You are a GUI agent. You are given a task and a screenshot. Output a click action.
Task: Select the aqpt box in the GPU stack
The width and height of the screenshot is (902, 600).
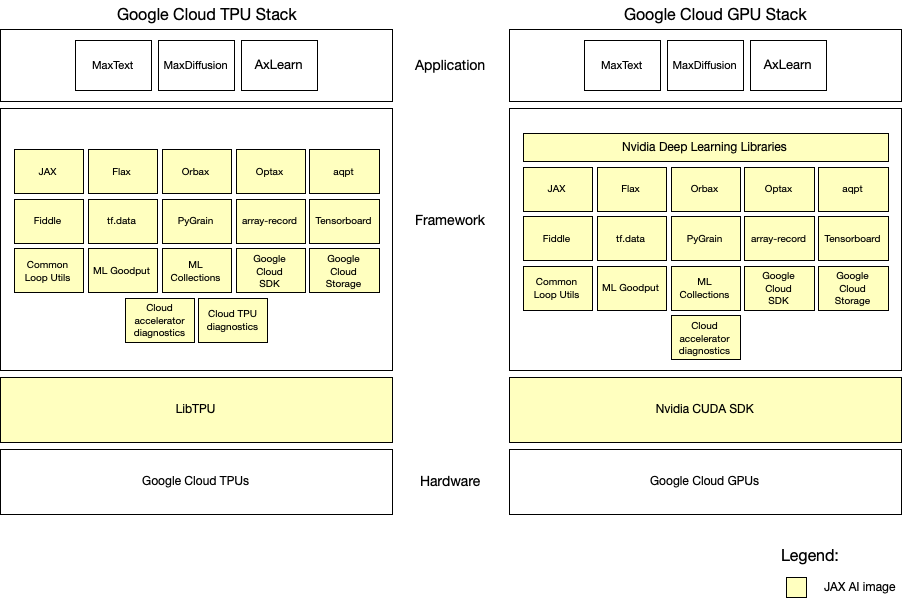(853, 189)
